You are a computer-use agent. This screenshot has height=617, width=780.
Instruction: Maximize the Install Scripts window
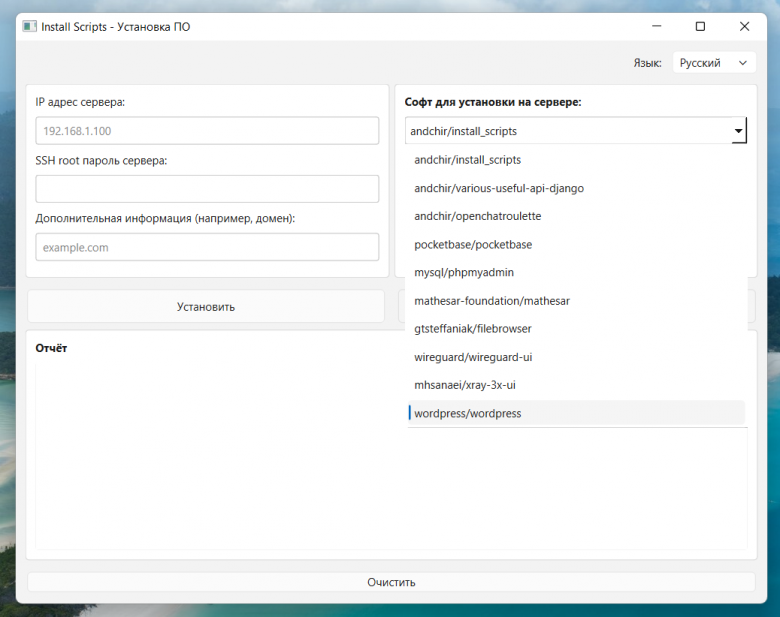700,27
